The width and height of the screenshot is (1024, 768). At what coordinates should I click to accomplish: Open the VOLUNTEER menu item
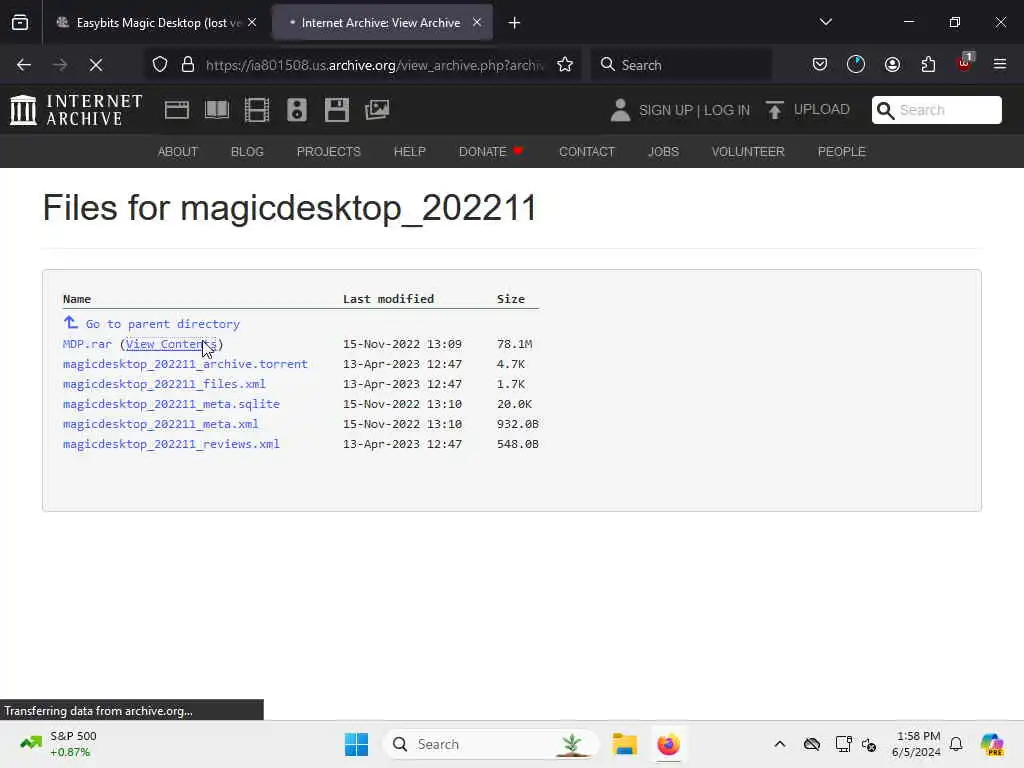(x=748, y=152)
